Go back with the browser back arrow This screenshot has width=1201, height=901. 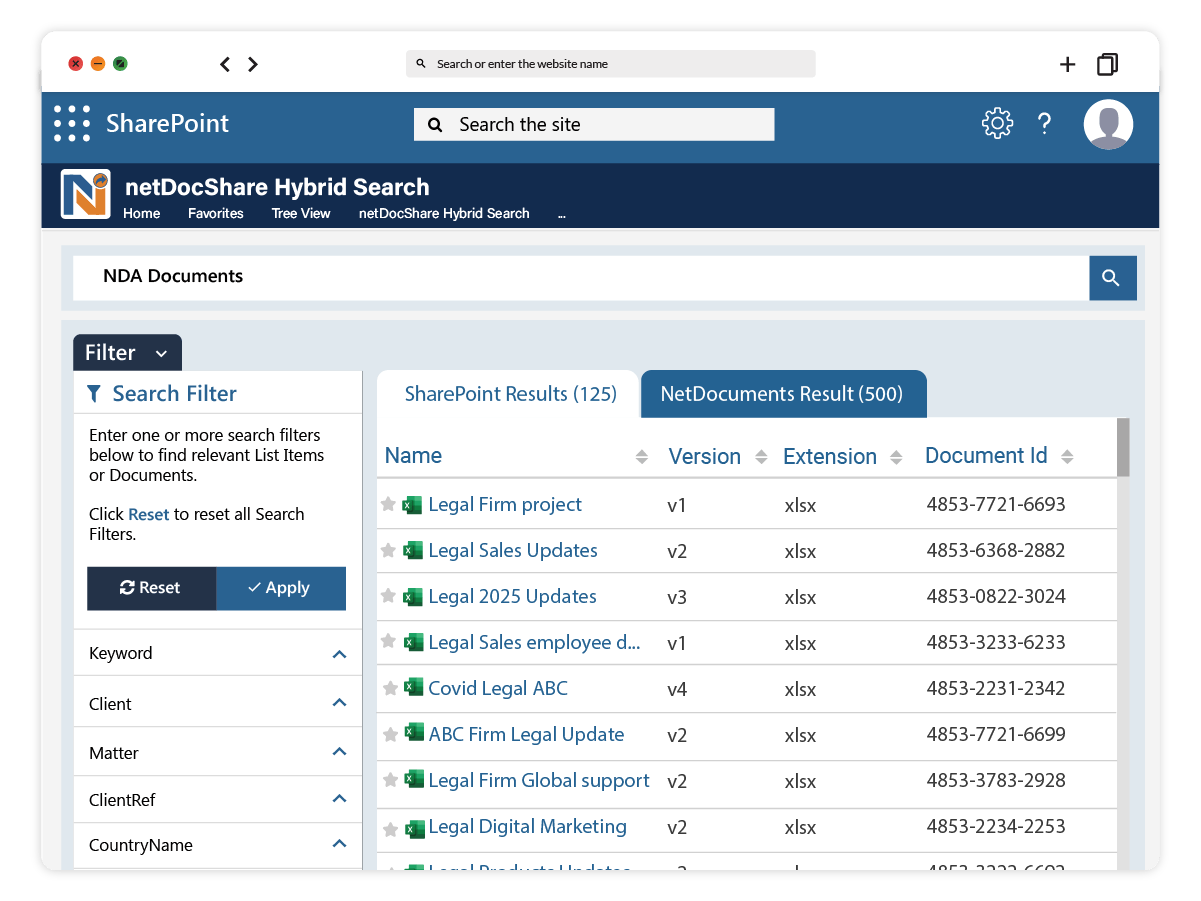tap(225, 64)
